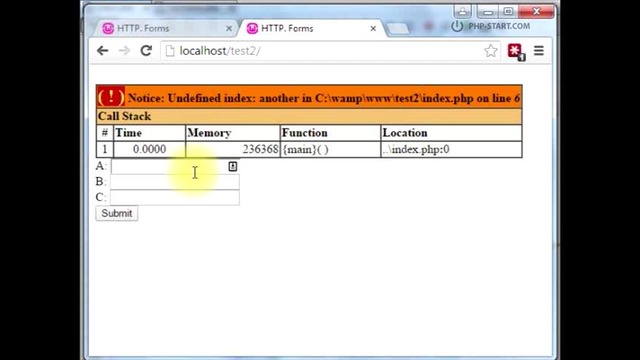The image size is (640, 360).
Task: Open a new tab with the new-tab button
Action: click(x=398, y=29)
